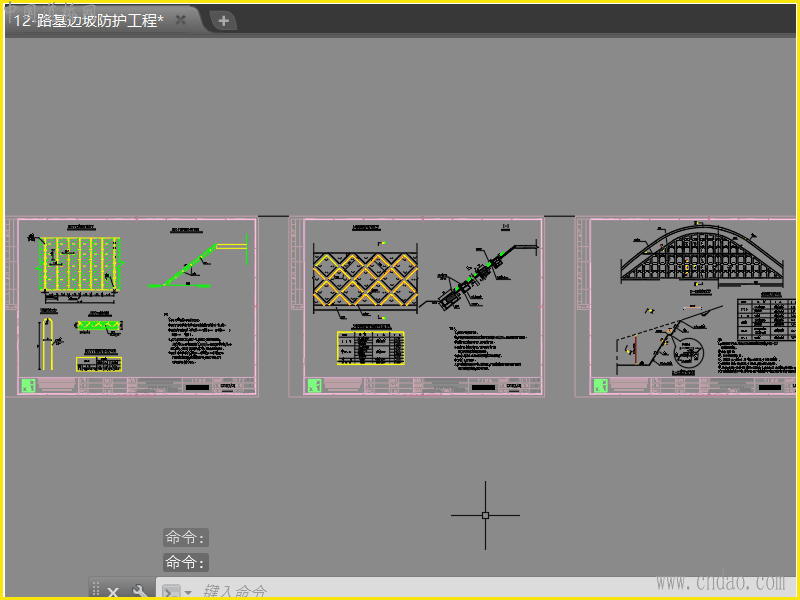Expand recent commands dropdown arrow

188,592
